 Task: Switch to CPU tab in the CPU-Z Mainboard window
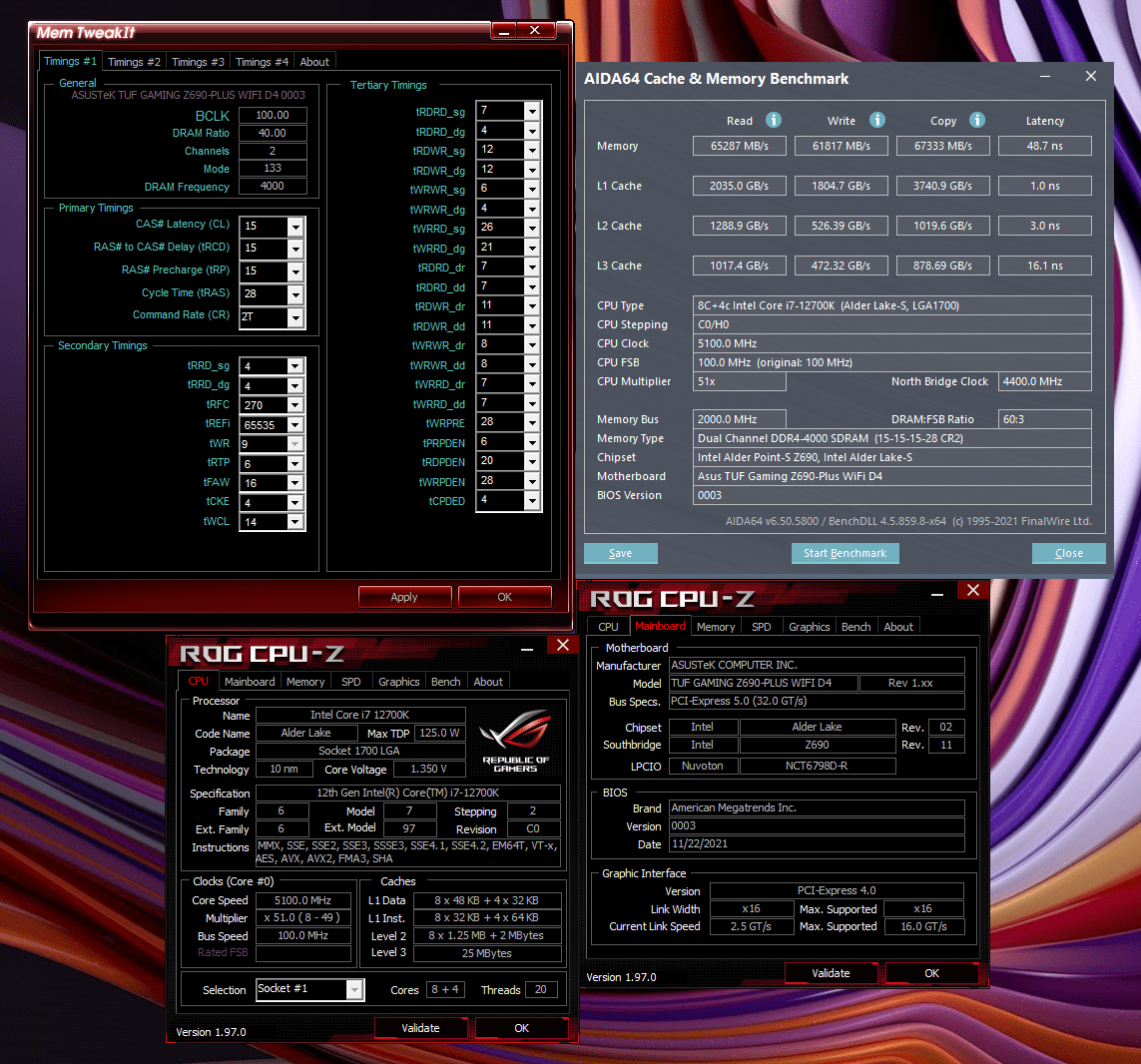point(608,627)
